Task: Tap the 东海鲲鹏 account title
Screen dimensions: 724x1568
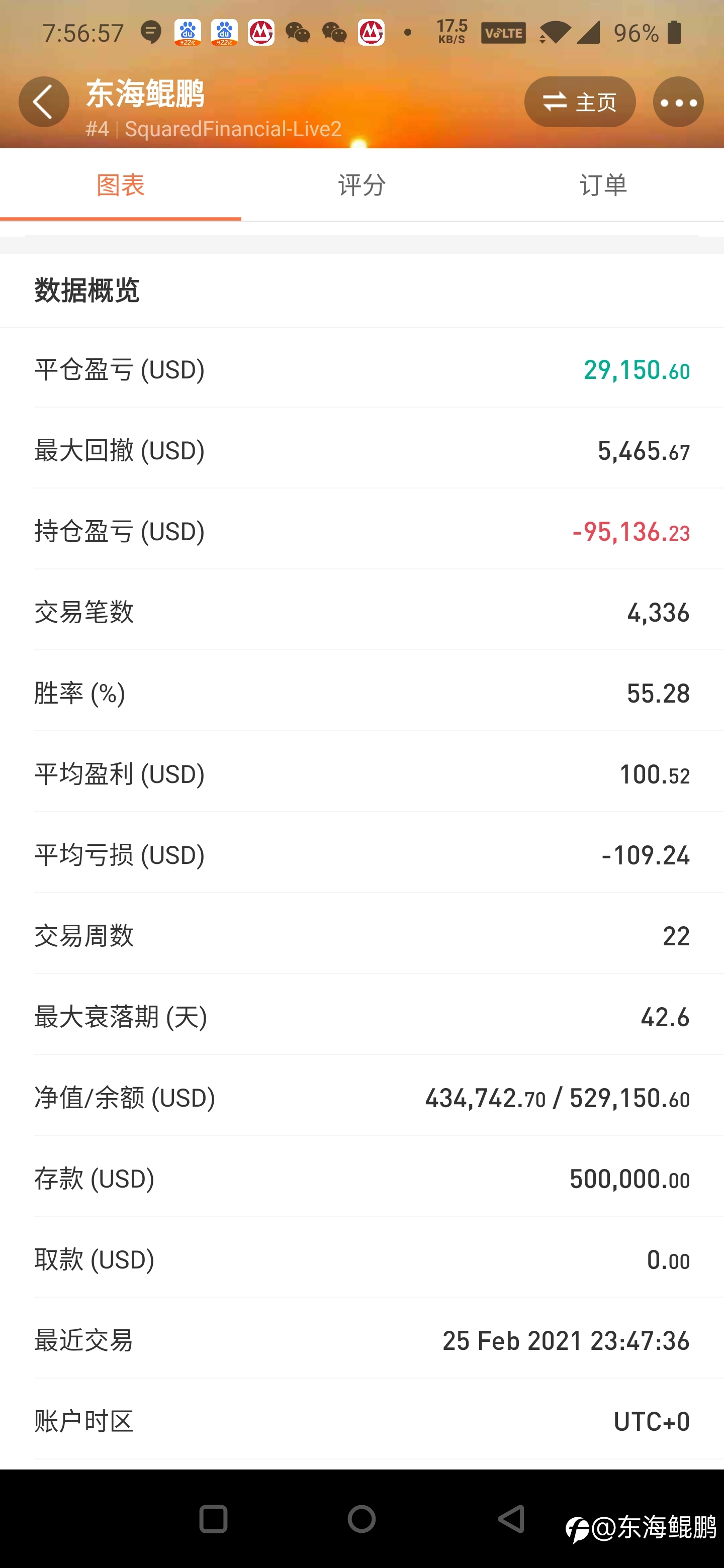Action: coord(145,93)
